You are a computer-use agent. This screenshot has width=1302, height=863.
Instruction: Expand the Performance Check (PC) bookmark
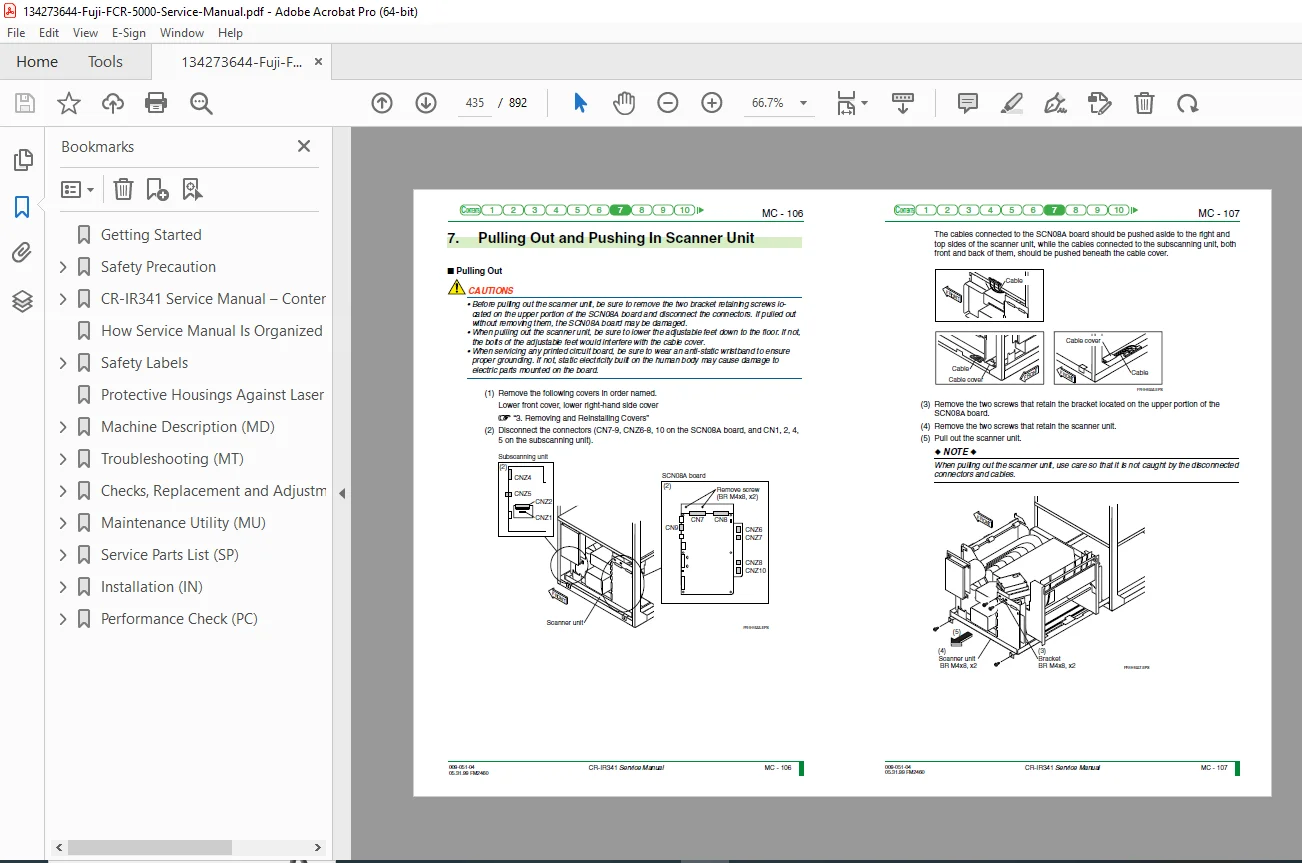pos(63,619)
